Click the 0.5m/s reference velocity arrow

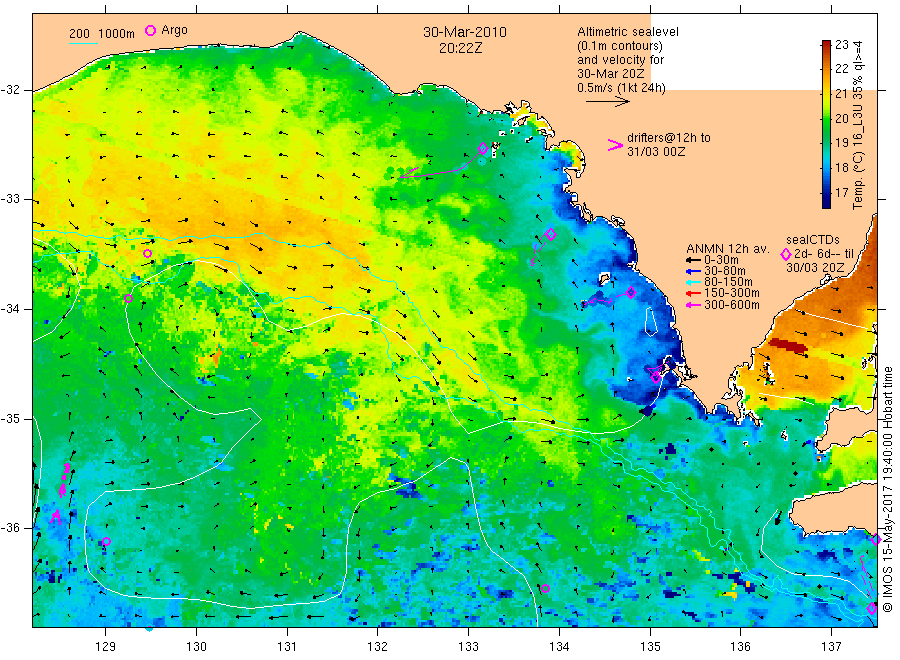(x=608, y=102)
